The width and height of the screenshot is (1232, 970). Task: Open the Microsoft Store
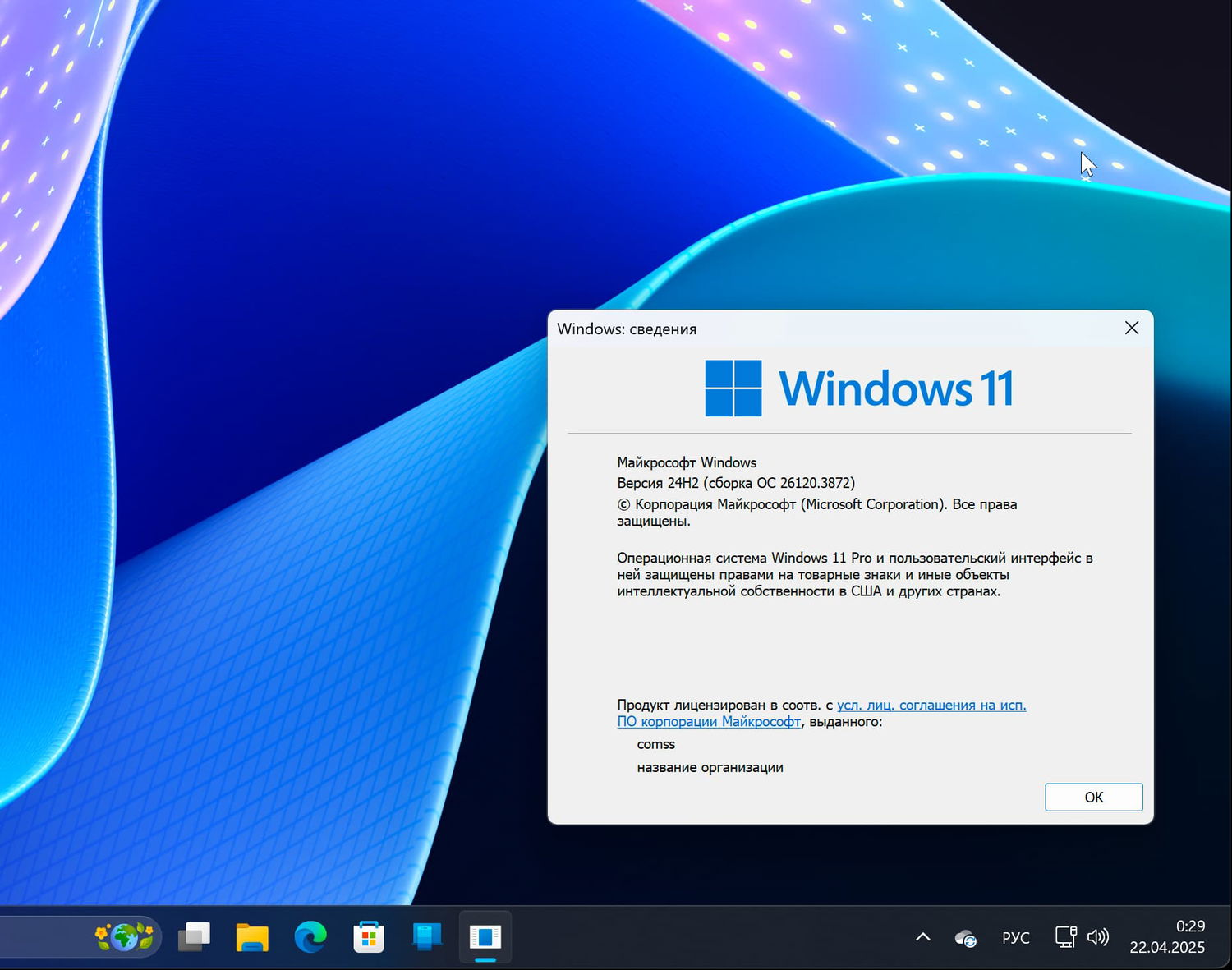click(369, 936)
